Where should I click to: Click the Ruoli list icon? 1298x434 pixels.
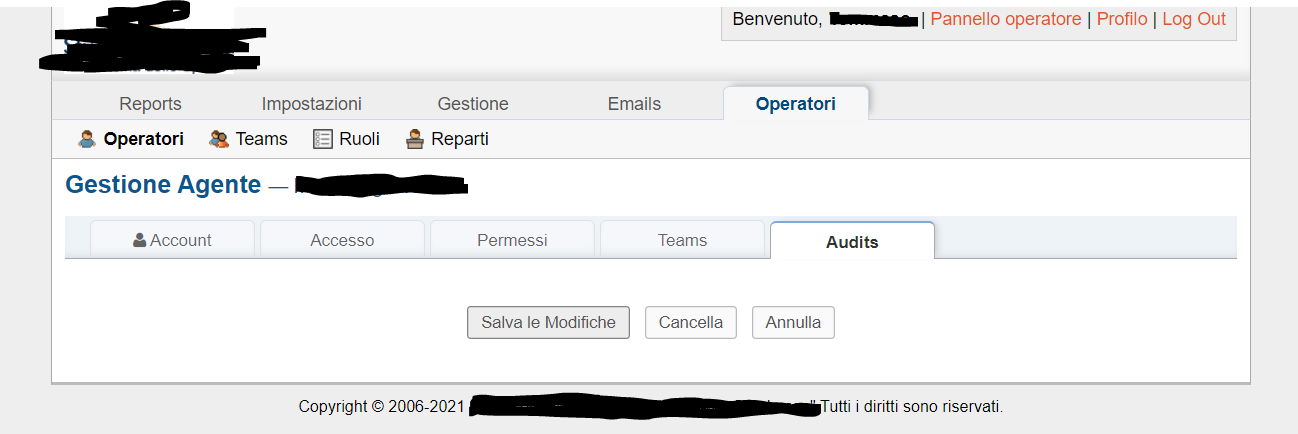click(322, 139)
